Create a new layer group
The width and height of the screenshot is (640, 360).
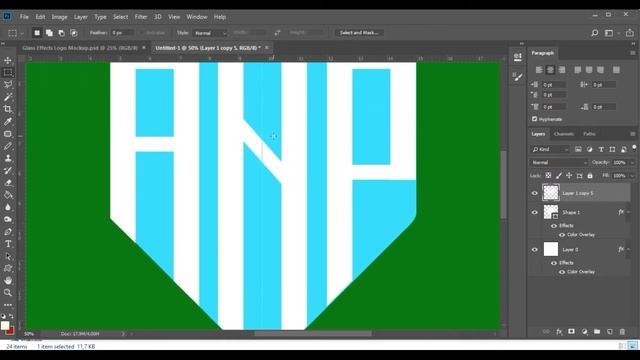coord(597,332)
